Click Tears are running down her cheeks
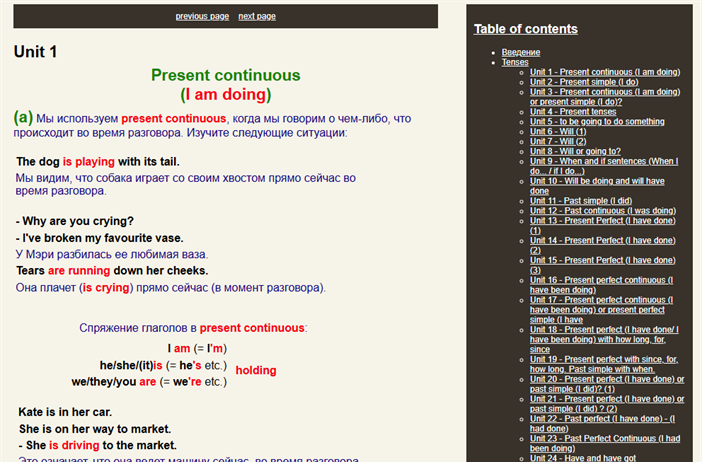Viewport: 702px width, 462px height. 112,271
